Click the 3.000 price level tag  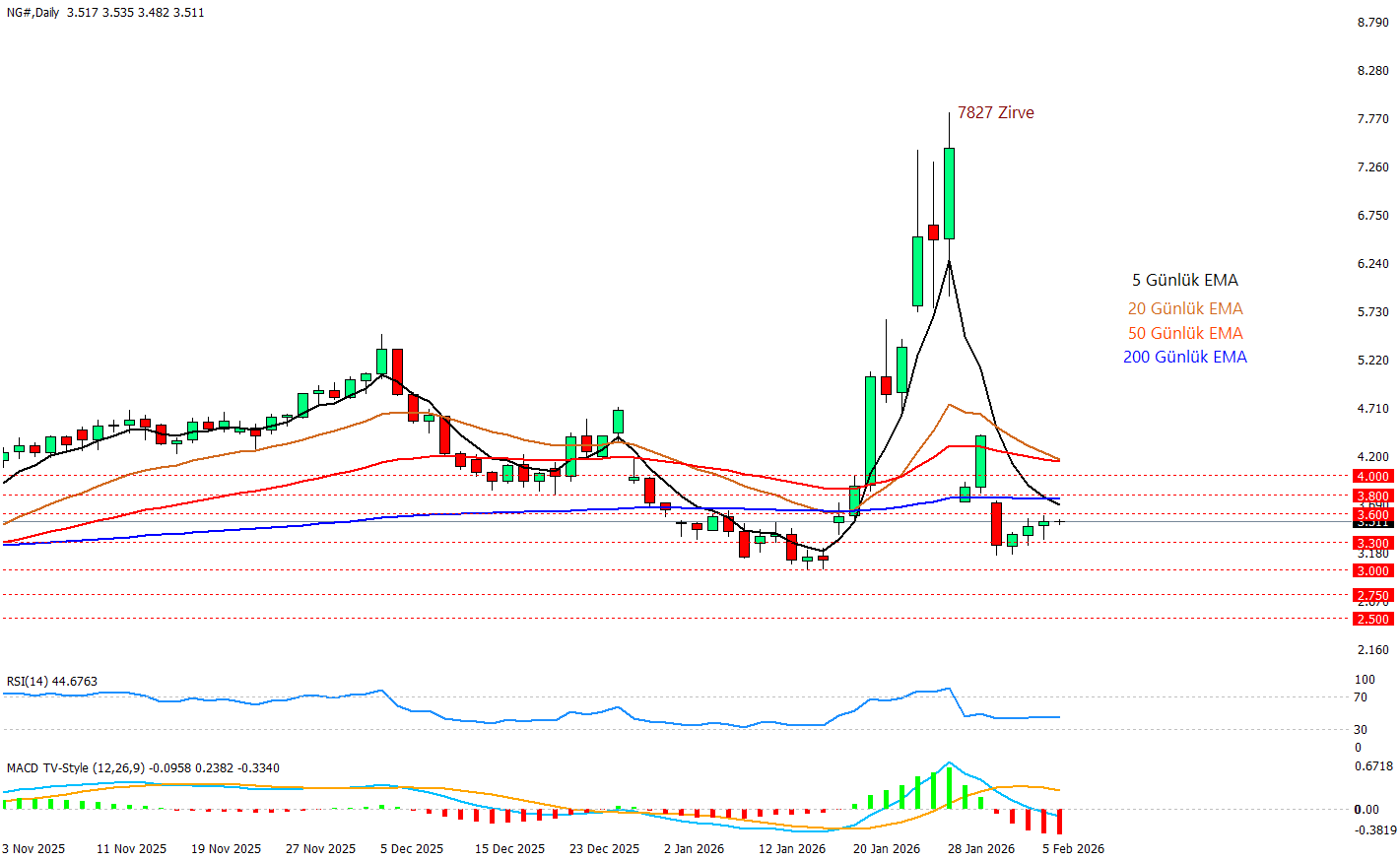1372,571
